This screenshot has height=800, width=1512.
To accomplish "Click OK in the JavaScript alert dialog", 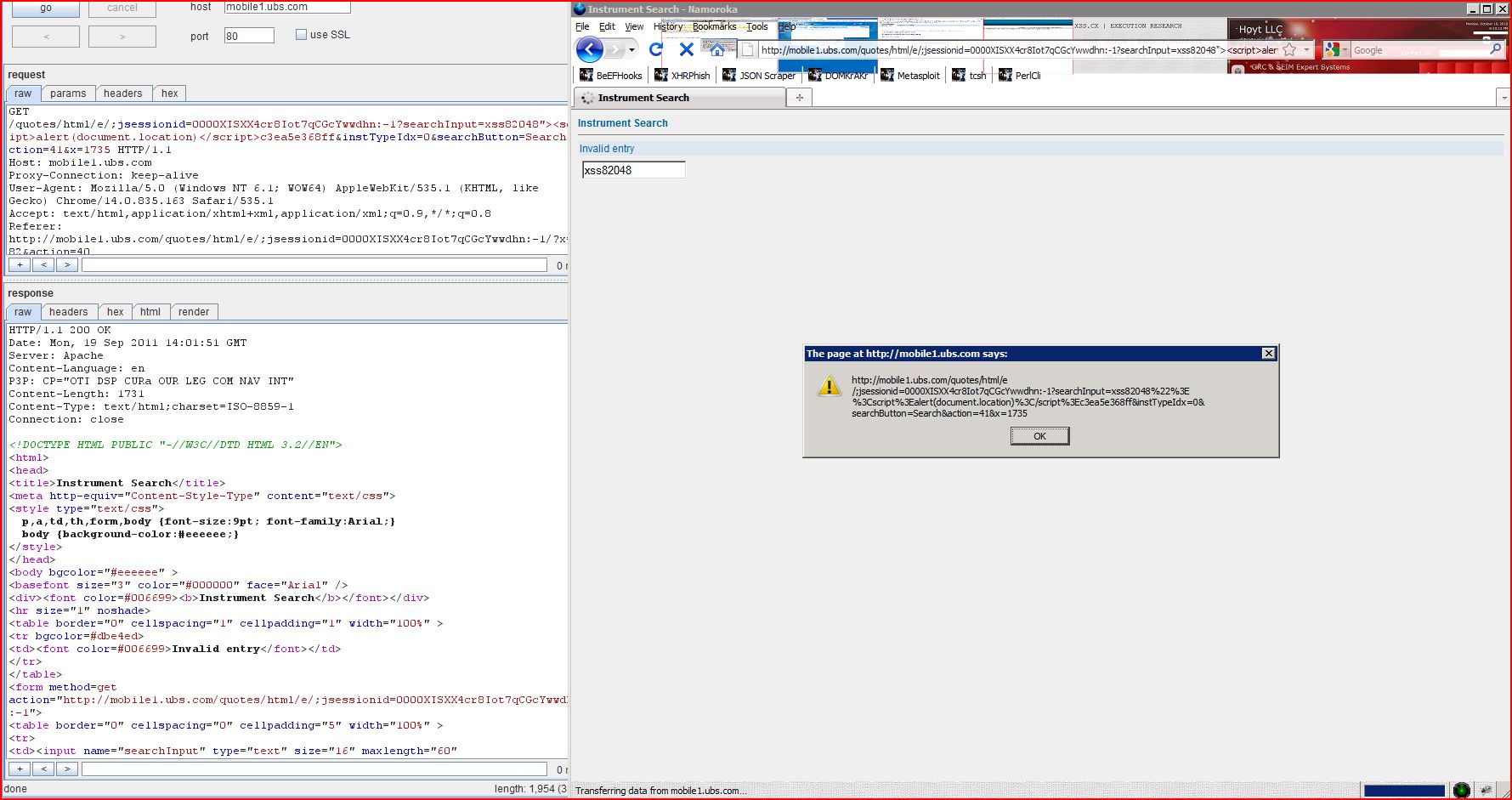I will tap(1039, 436).
